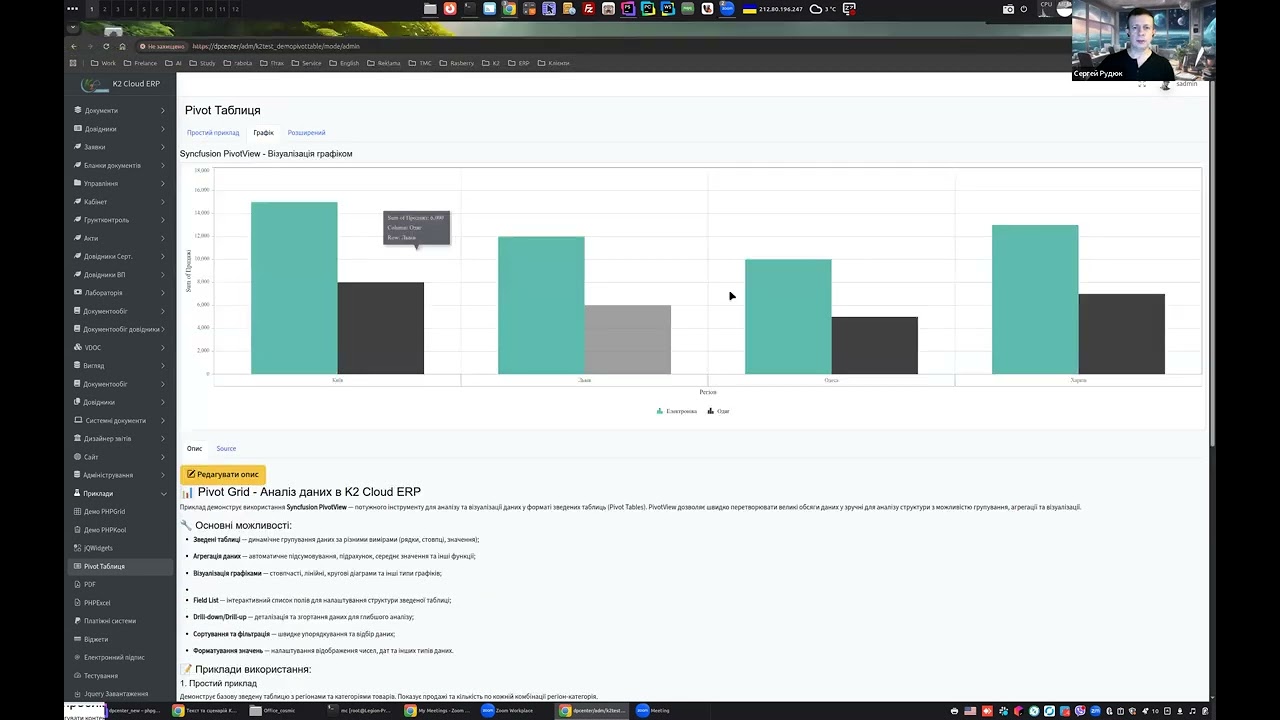Click the Редагувати опис button
1280x720 pixels.
(223, 474)
